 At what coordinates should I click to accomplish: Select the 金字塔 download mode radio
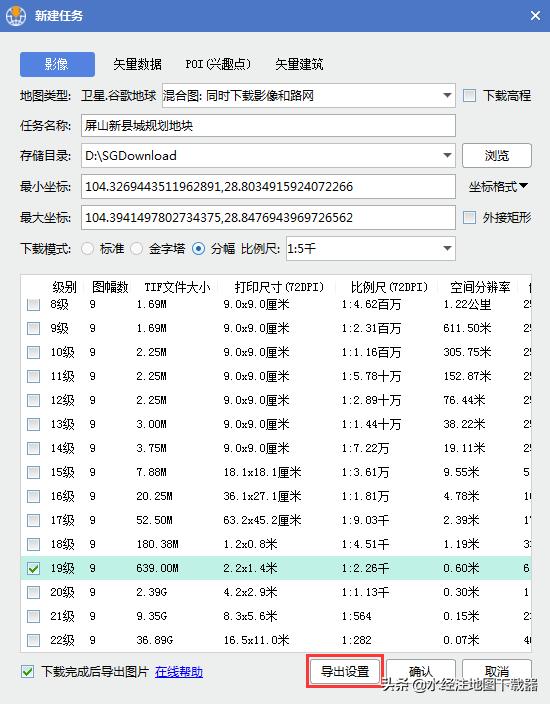click(137, 248)
